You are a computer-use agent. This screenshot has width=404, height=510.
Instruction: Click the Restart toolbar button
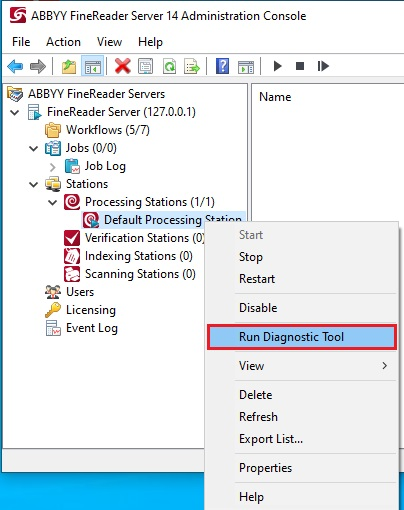pyautogui.click(x=323, y=66)
